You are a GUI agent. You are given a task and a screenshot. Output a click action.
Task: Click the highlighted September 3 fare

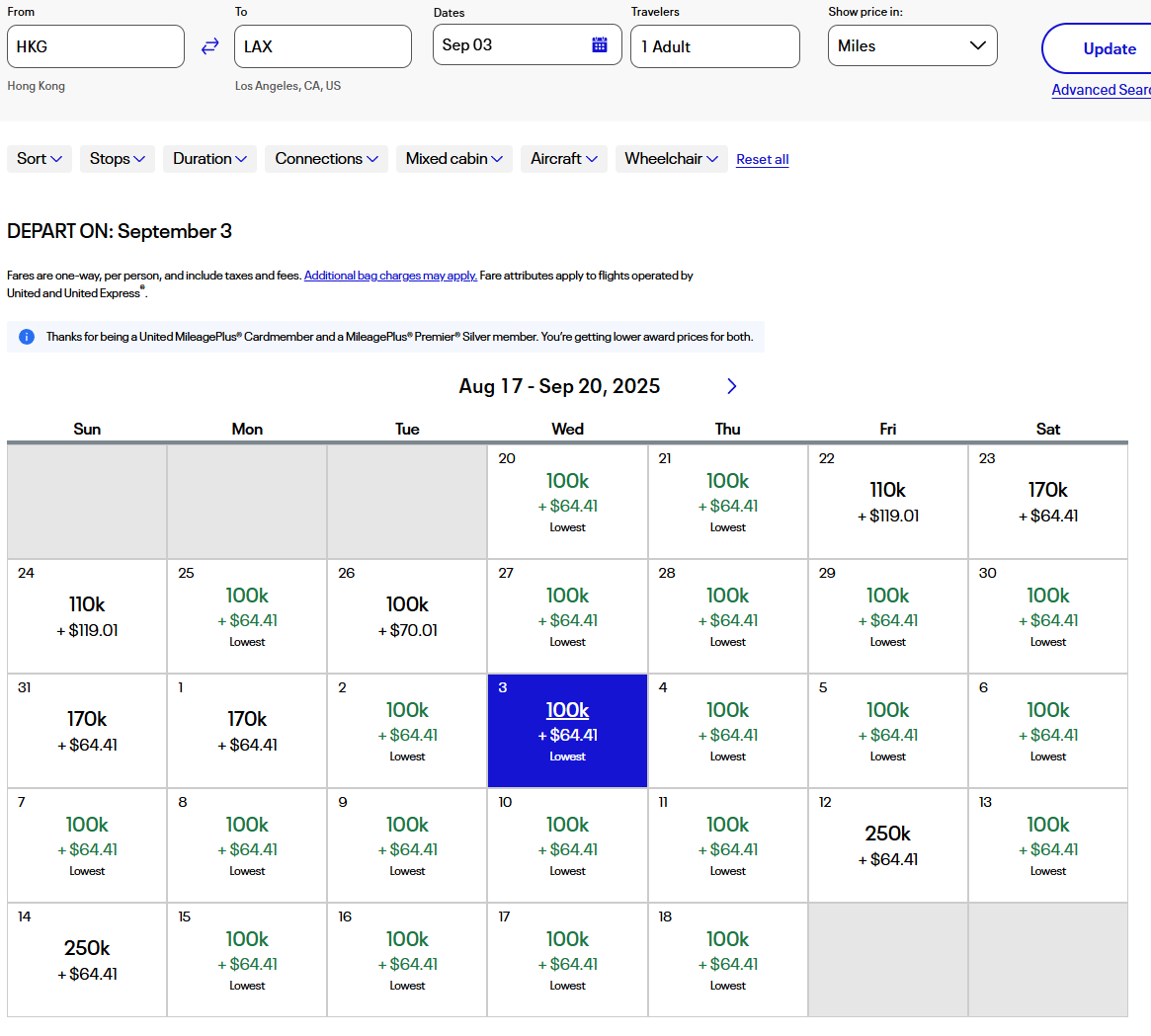tap(567, 731)
